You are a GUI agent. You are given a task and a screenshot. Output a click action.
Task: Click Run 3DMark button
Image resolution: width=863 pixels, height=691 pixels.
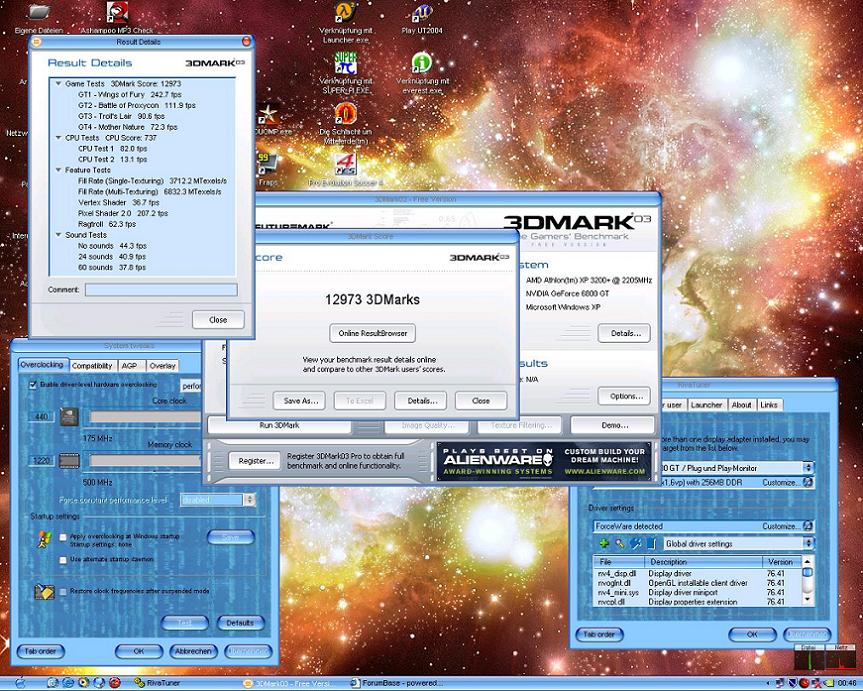pos(279,425)
